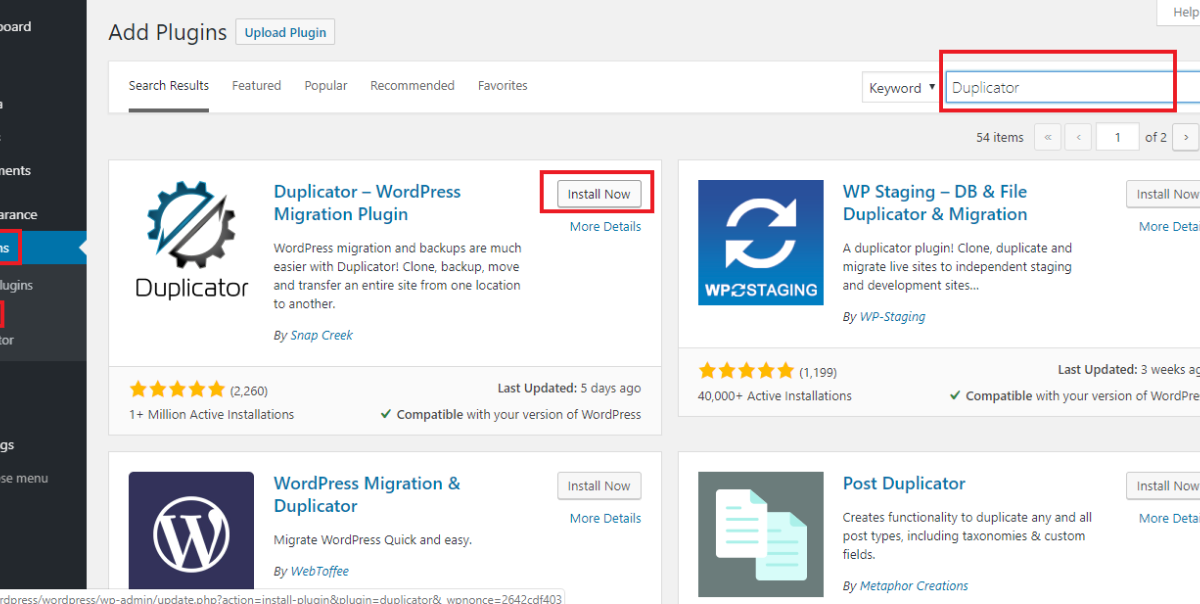Screen dimensions: 1200x604
Task: Visit author WP-Staging's link
Action: [x=892, y=317]
